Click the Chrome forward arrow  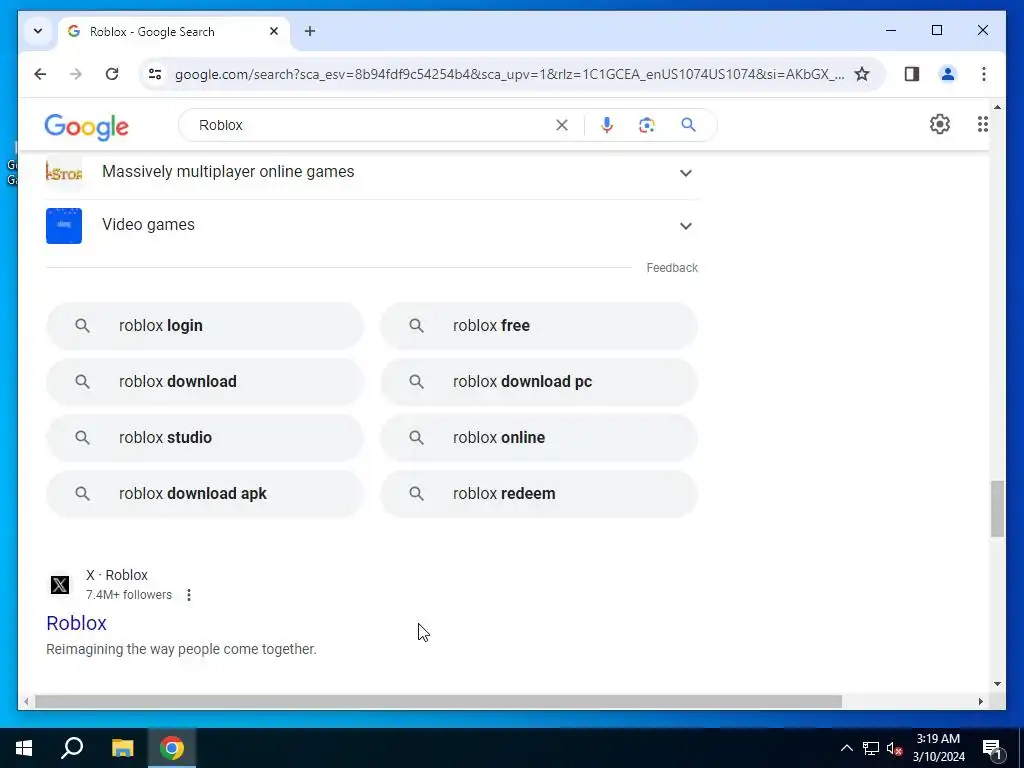(76, 74)
